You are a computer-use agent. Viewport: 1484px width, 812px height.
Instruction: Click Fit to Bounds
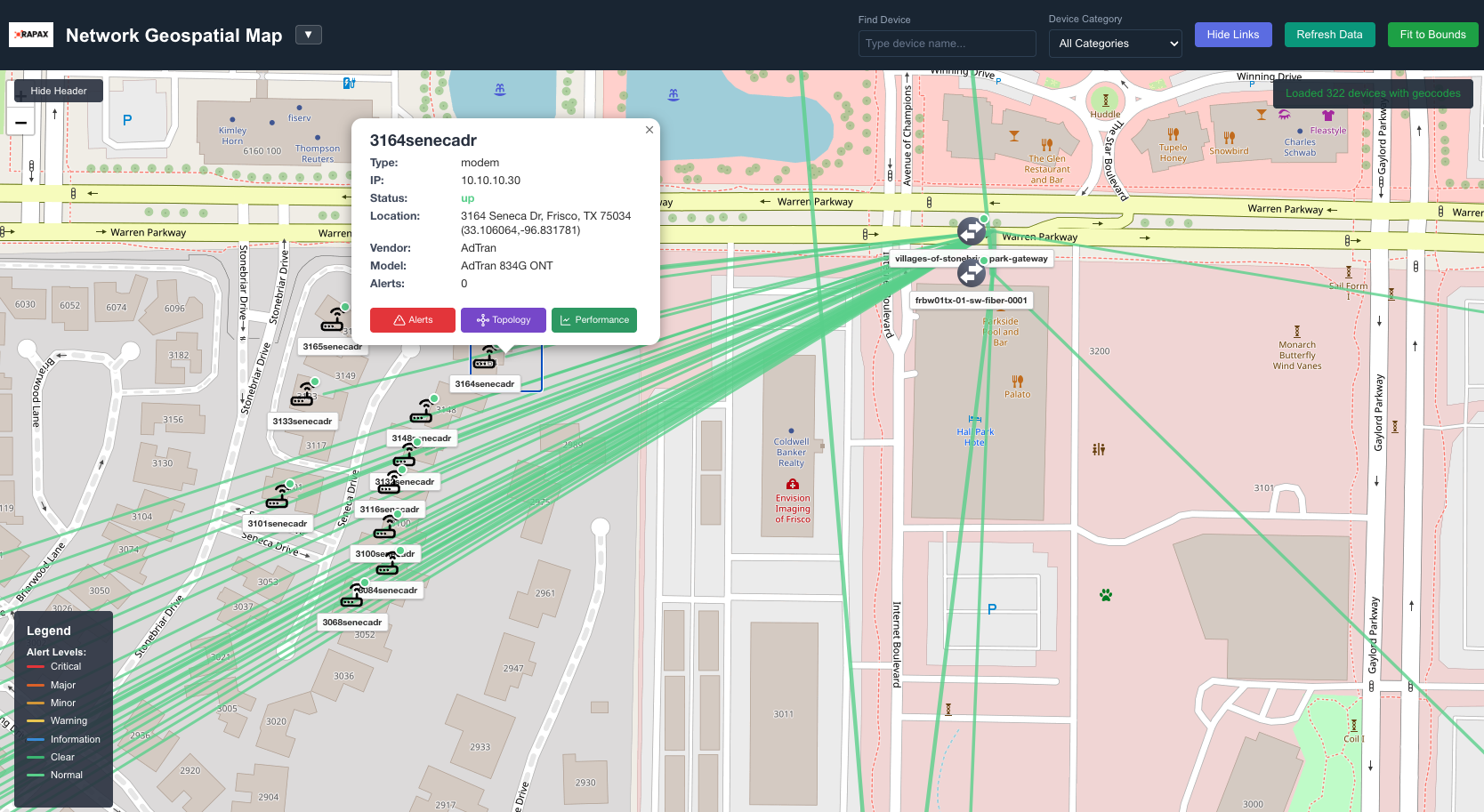pyautogui.click(x=1432, y=35)
